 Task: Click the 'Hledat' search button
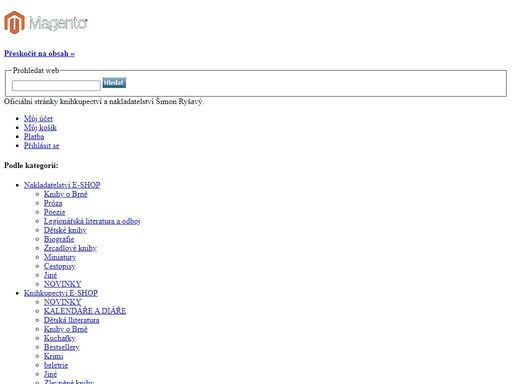(114, 83)
